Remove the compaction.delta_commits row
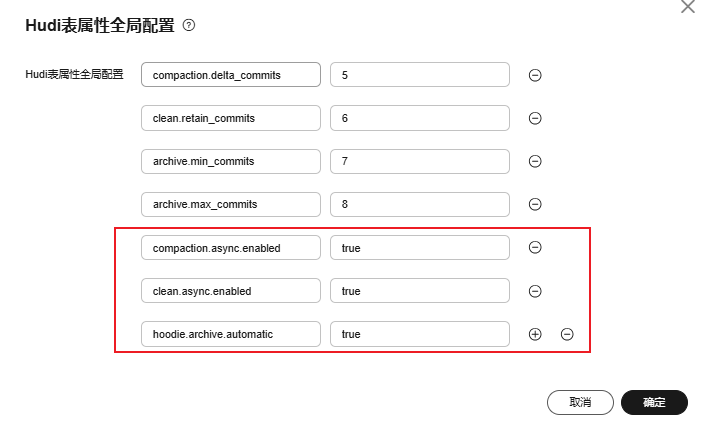This screenshot has width=704, height=427. click(535, 75)
